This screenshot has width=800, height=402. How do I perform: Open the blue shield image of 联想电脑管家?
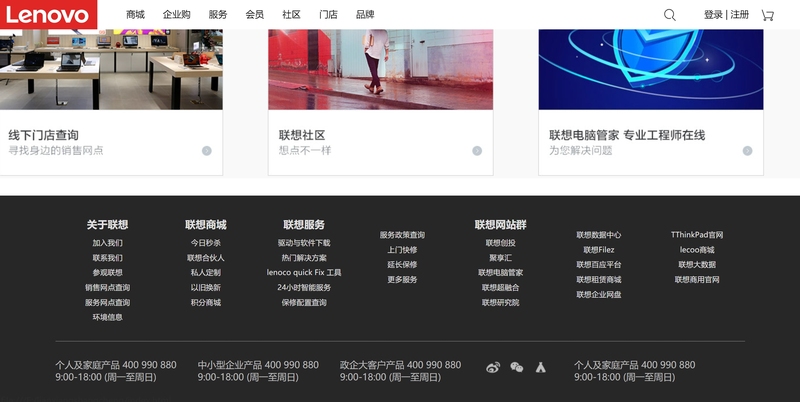651,69
